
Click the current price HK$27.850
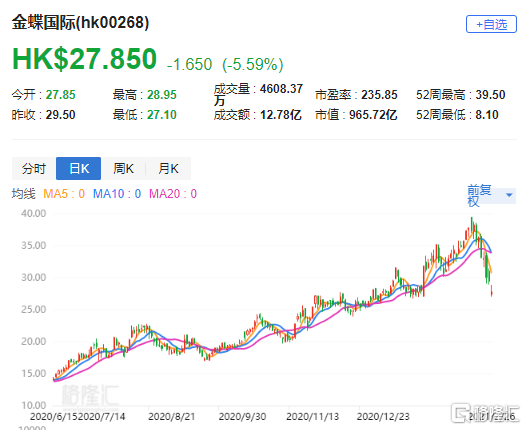[85, 59]
